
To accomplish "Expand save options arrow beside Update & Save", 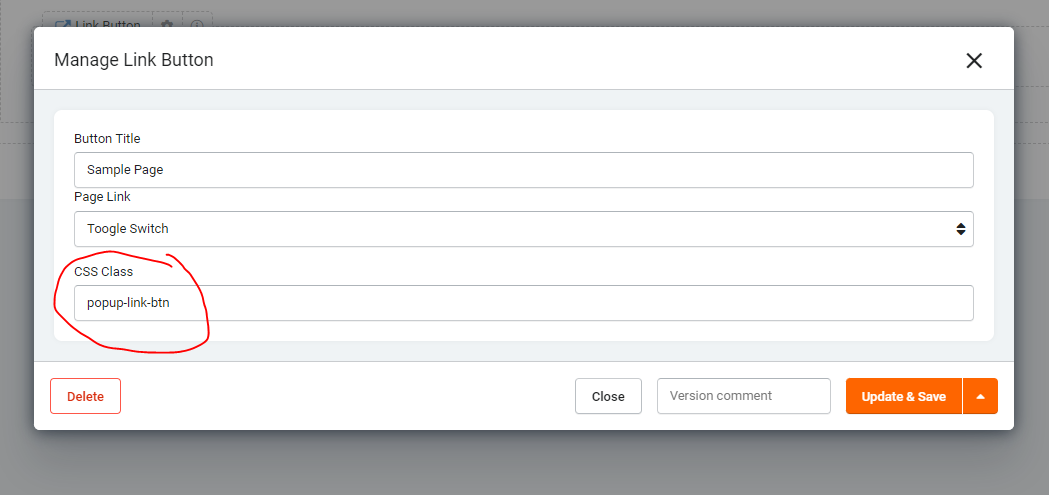I will pos(980,396).
